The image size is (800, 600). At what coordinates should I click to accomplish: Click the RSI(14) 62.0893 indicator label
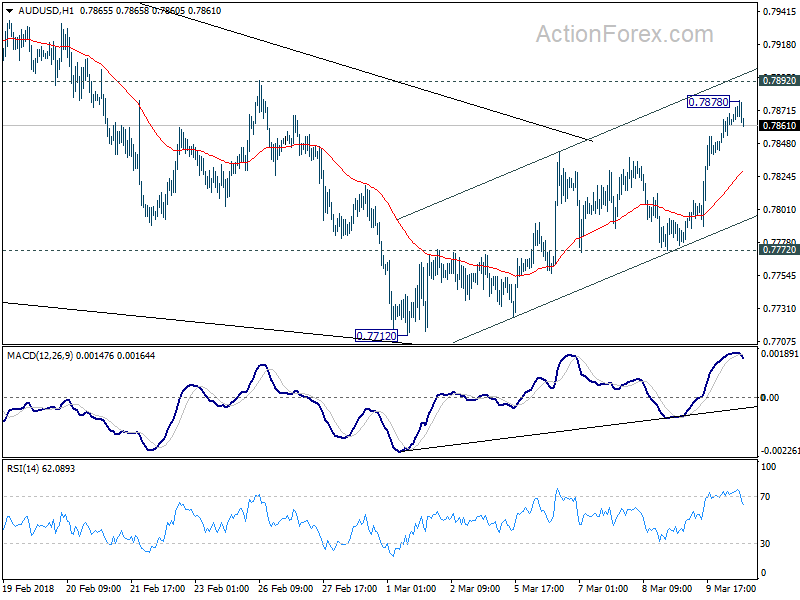coord(41,468)
